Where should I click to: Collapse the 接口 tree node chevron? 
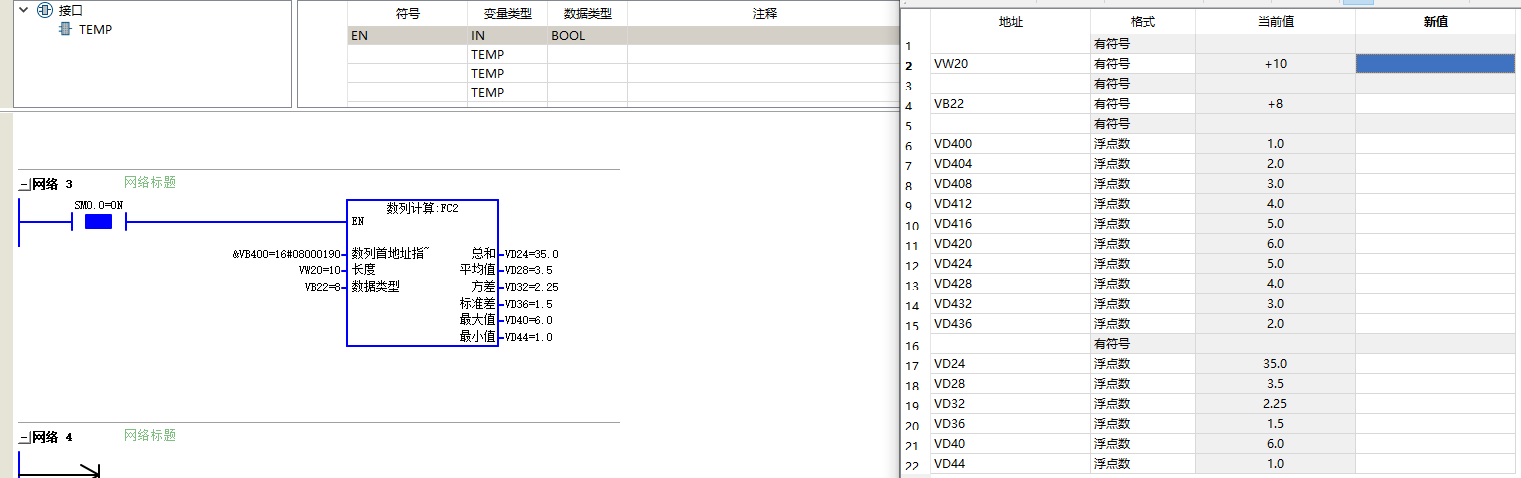click(23, 10)
